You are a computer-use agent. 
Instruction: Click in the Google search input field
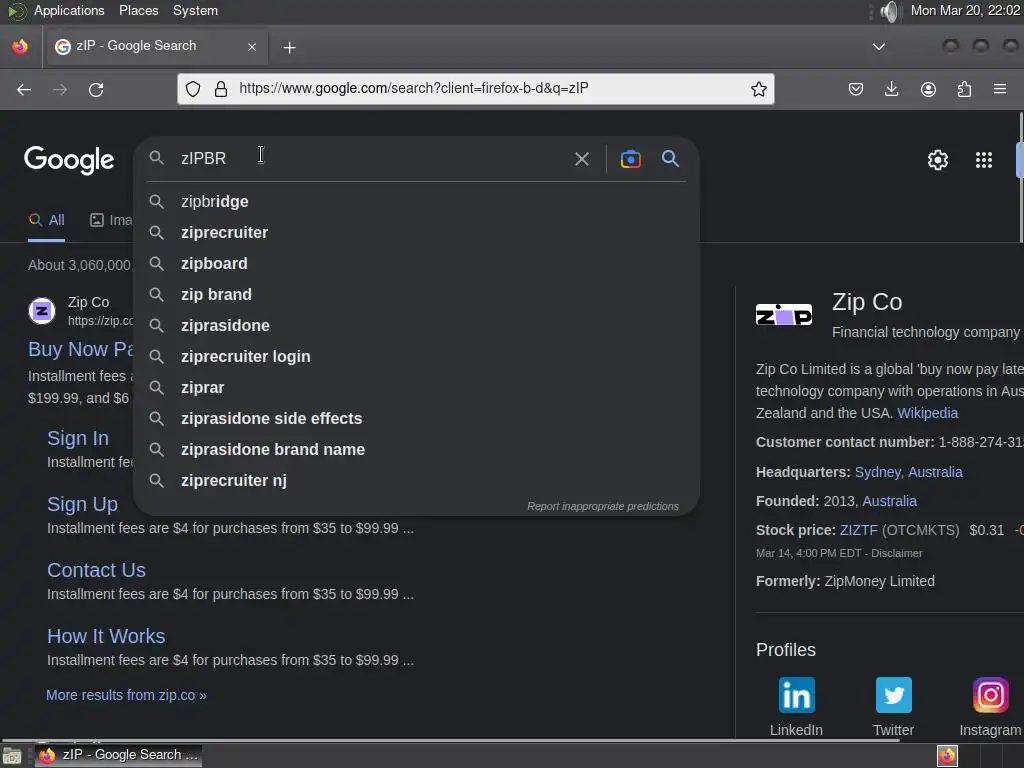(x=372, y=158)
